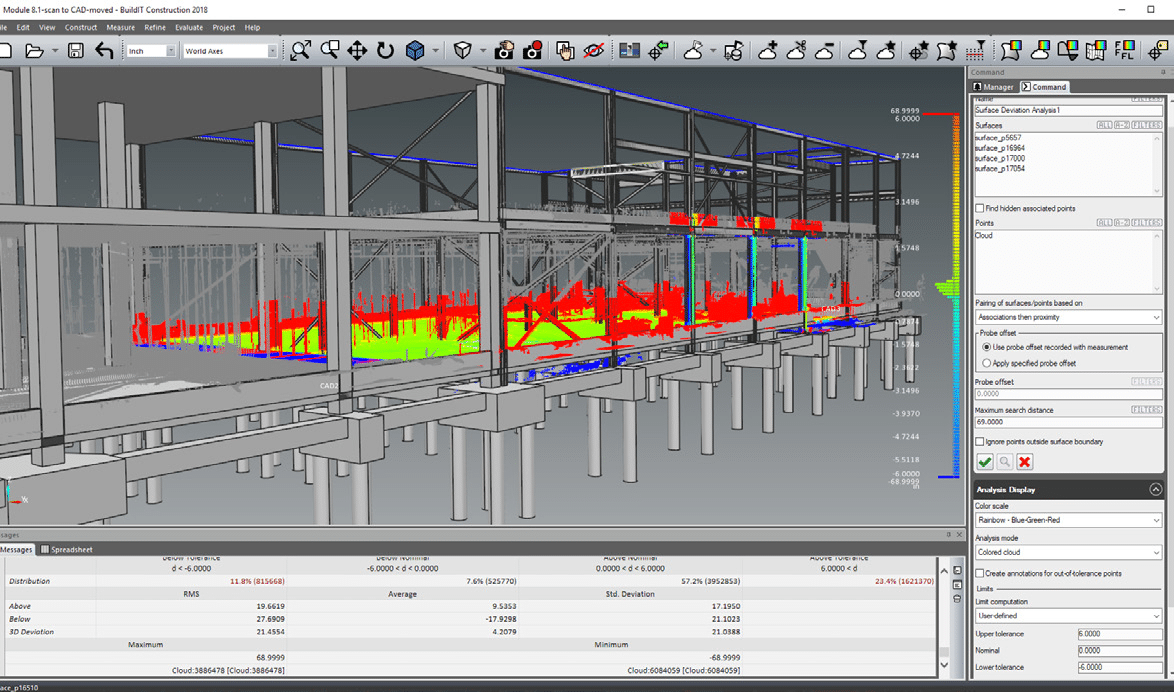Hide objects using the crossed-eye icon

593,48
